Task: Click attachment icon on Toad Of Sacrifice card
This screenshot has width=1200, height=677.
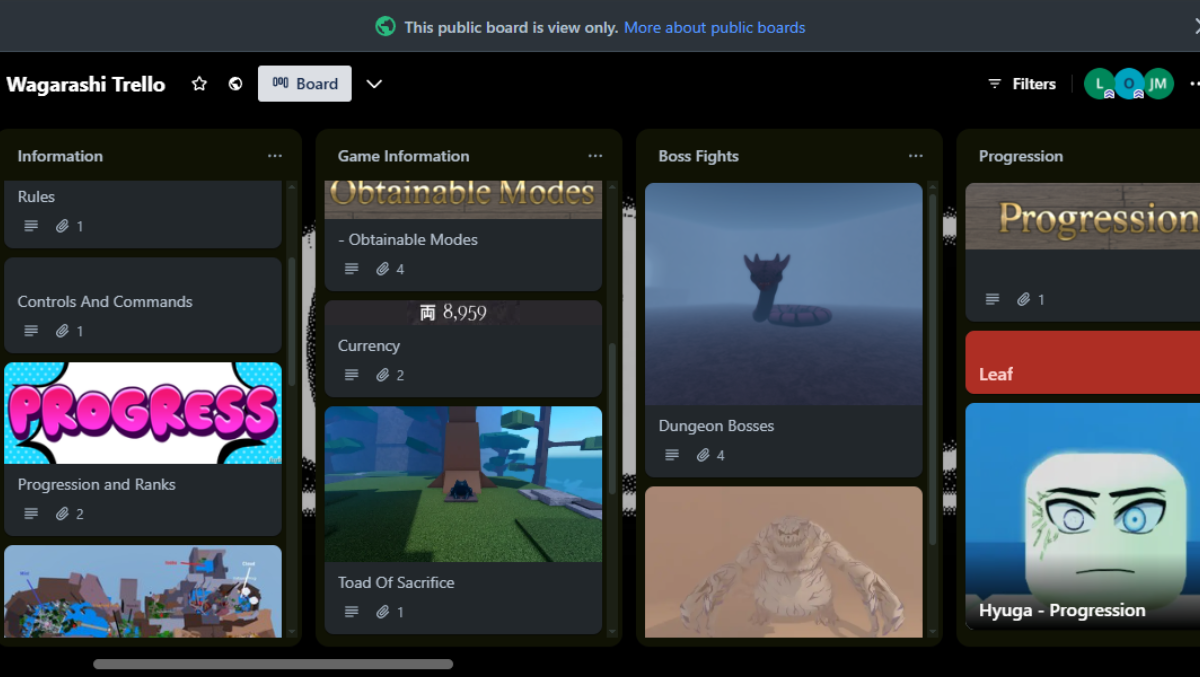Action: pyautogui.click(x=383, y=612)
